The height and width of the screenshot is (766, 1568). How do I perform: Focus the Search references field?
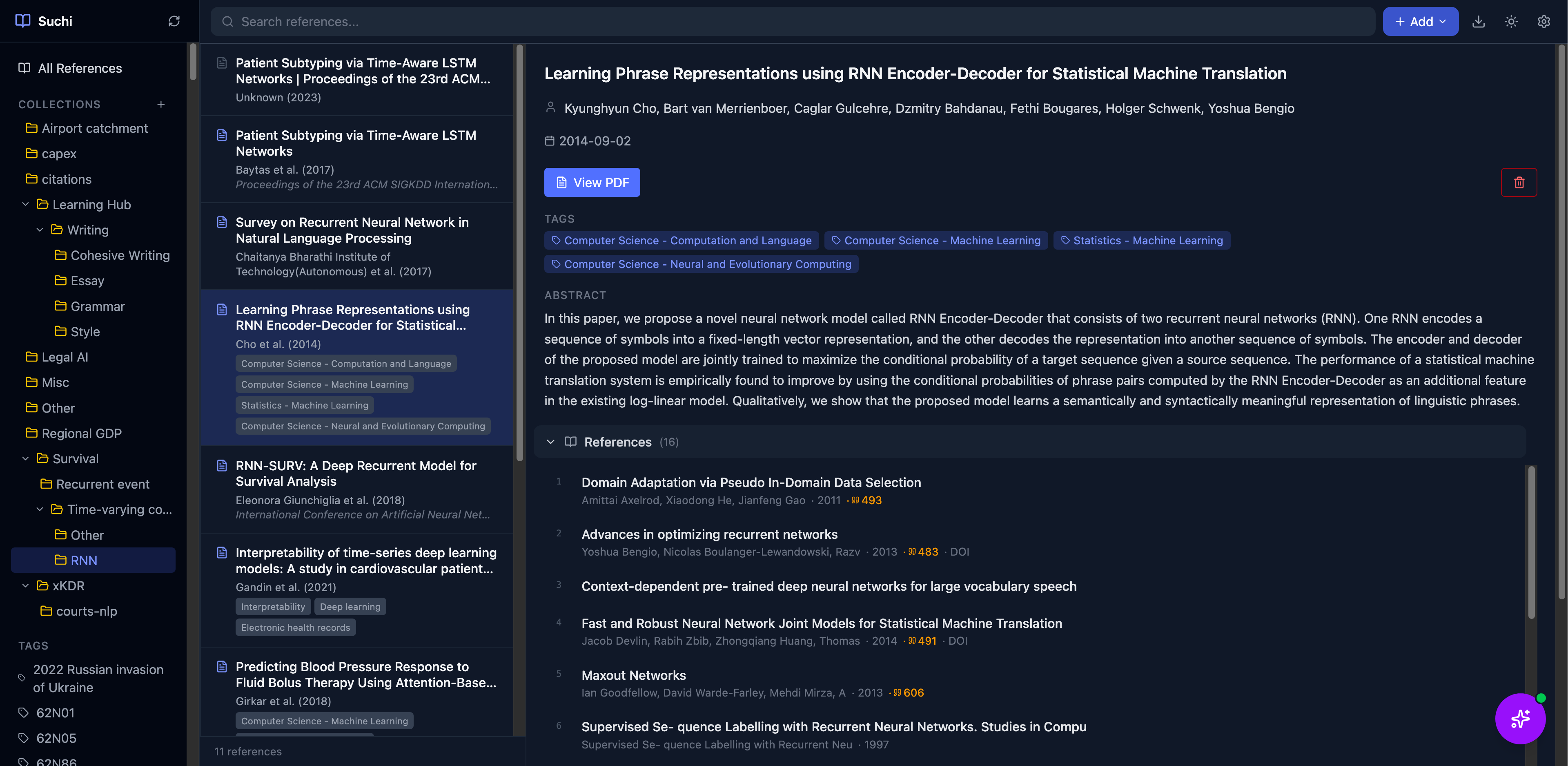tap(791, 22)
